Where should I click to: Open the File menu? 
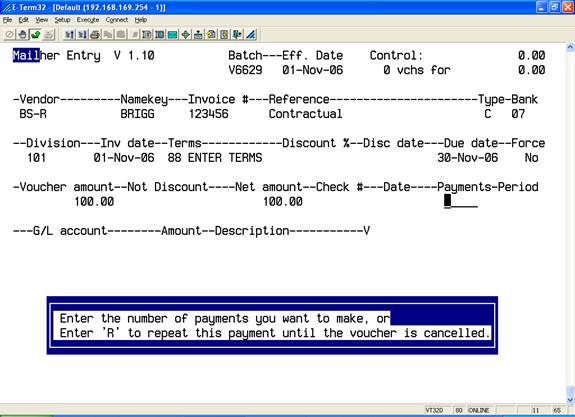(x=7, y=20)
